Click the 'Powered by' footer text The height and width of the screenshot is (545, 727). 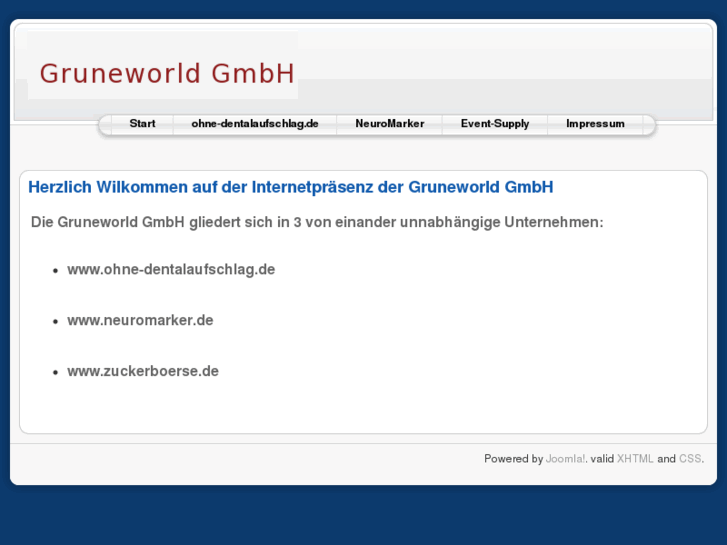(x=513, y=459)
